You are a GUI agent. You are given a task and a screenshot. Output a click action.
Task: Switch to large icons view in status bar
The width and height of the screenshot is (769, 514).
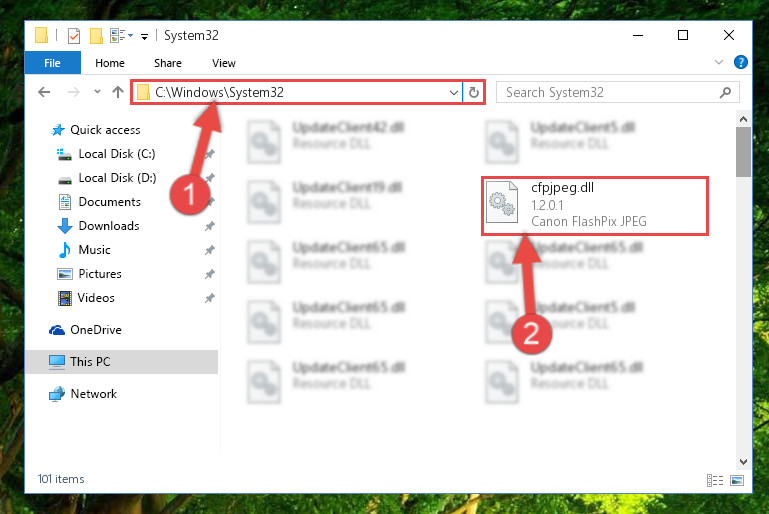[x=737, y=480]
